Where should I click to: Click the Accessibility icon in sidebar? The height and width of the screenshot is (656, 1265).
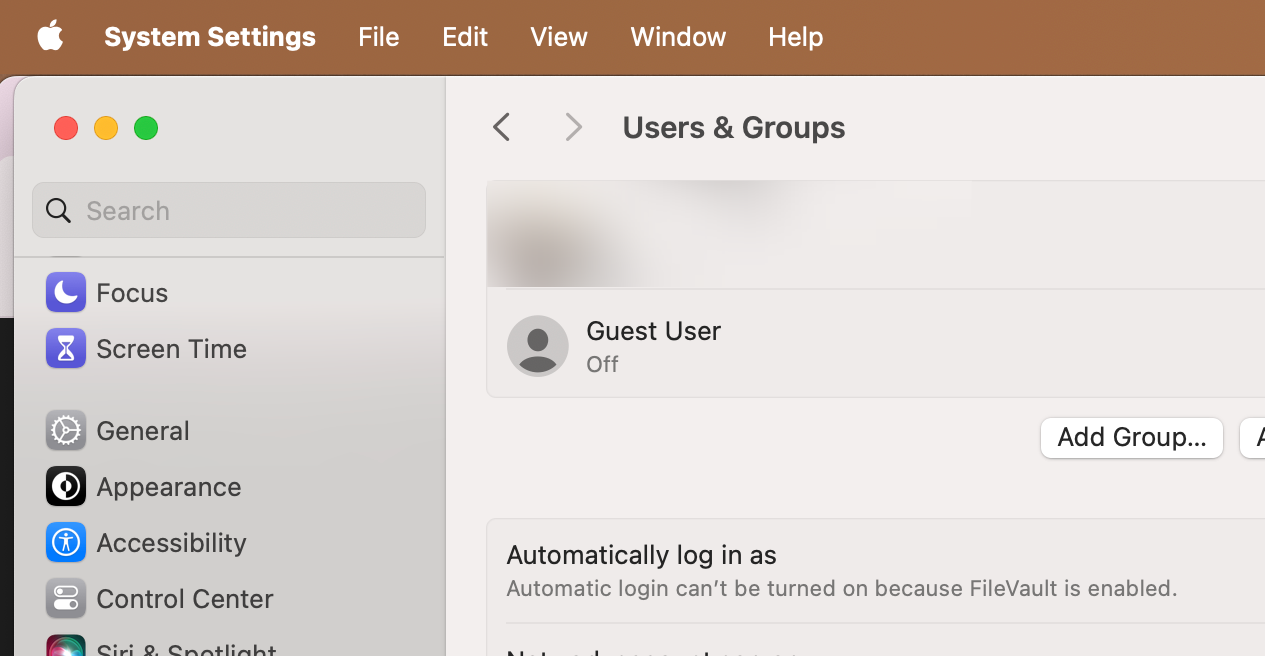pos(66,542)
